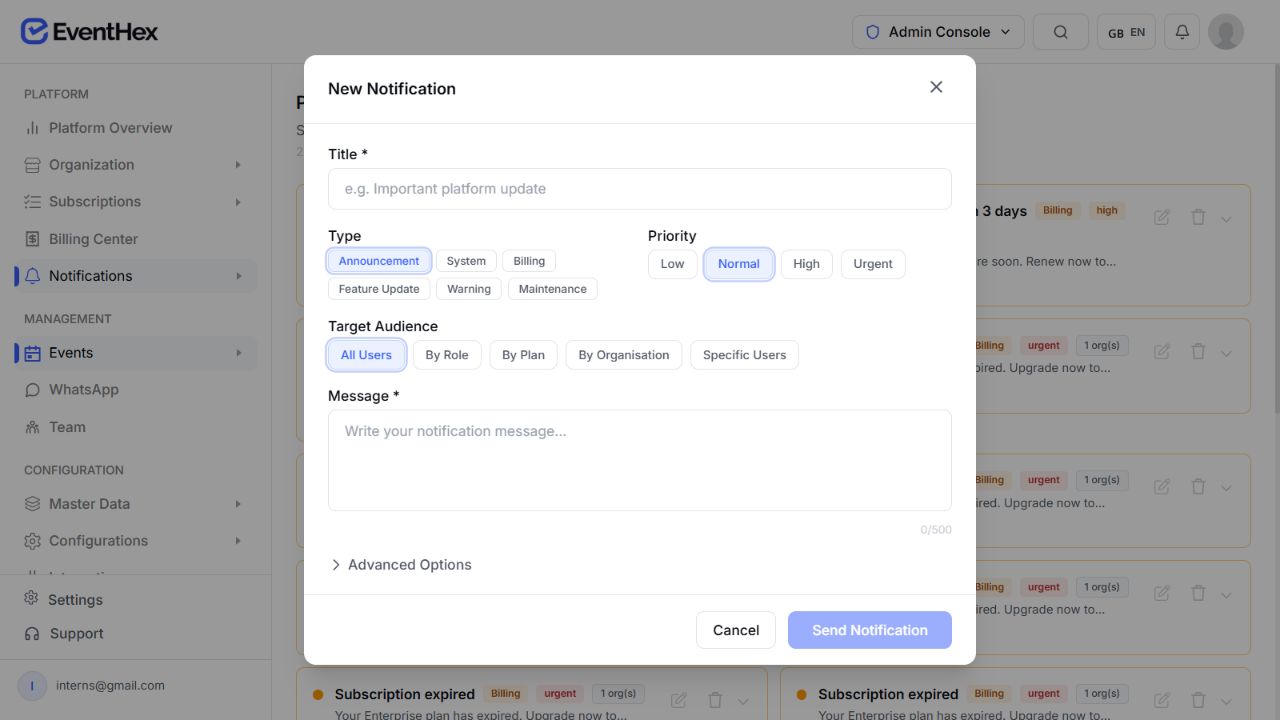The height and width of the screenshot is (720, 1280).
Task: Click the EventHex logo
Action: click(x=89, y=32)
